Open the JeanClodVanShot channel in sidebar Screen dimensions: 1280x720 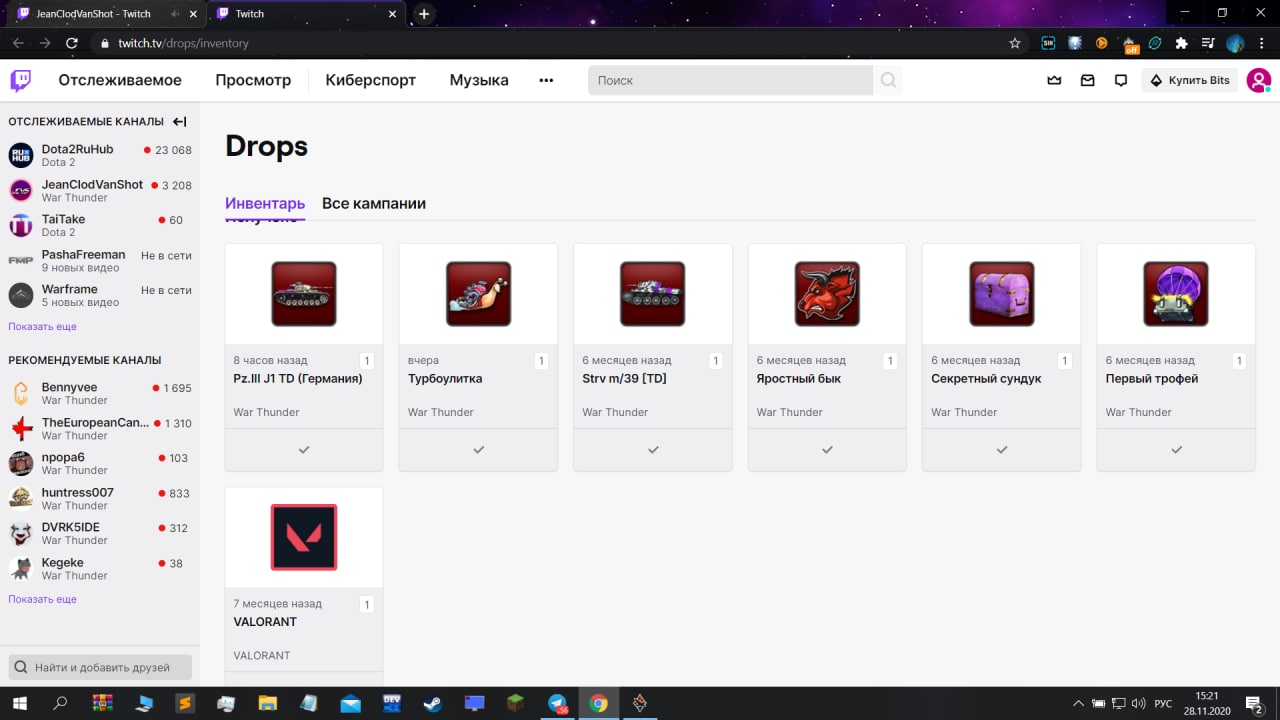tap(100, 190)
